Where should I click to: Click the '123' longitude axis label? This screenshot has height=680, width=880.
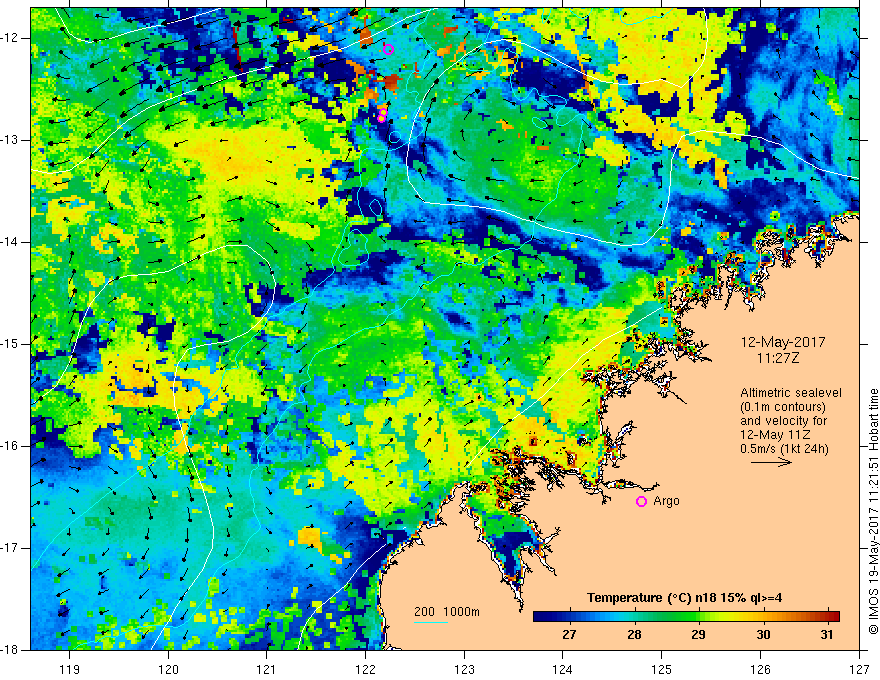(x=464, y=669)
